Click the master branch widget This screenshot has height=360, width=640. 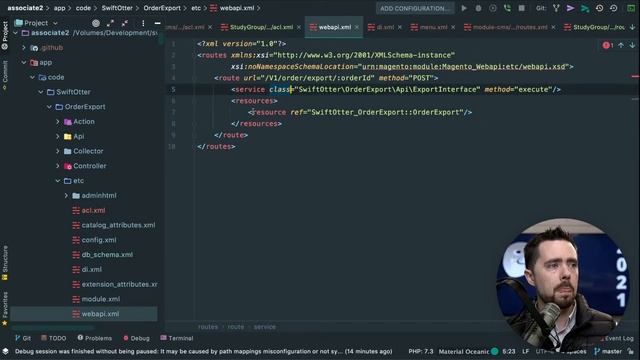608,351
